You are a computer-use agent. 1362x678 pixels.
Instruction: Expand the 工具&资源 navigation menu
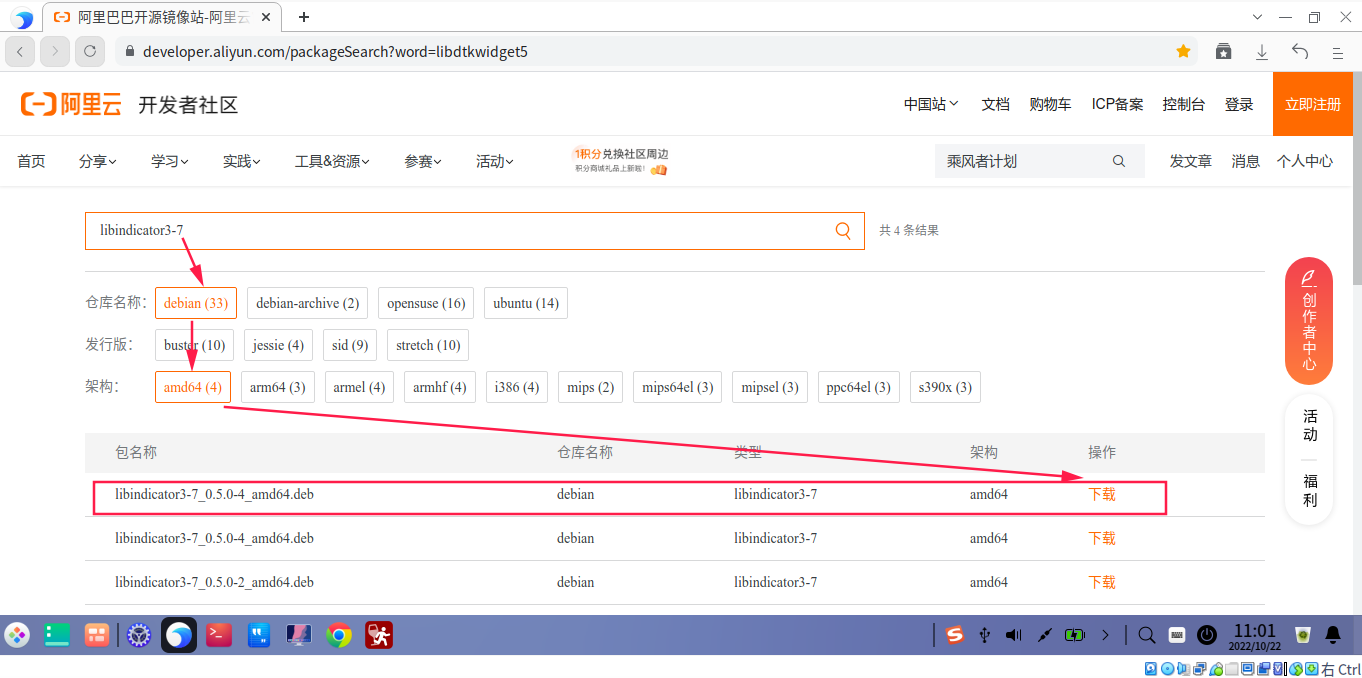(x=333, y=160)
